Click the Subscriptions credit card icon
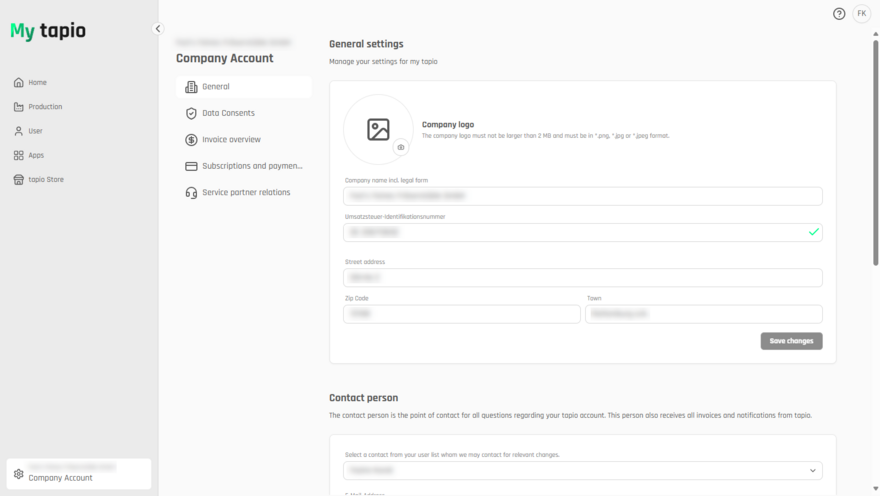This screenshot has height=496, width=880. 191,166
